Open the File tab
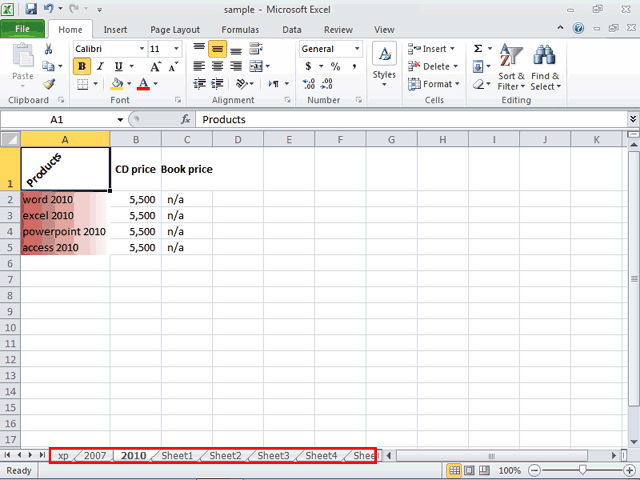The image size is (640, 480). (x=22, y=29)
